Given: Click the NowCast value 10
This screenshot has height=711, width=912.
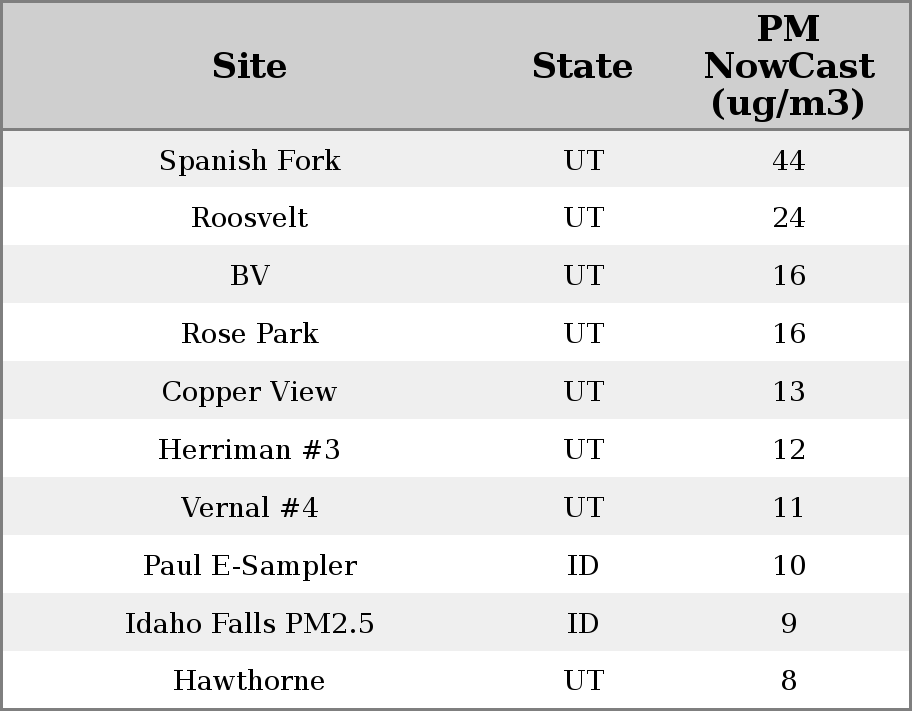Looking at the screenshot, I should point(788,565).
